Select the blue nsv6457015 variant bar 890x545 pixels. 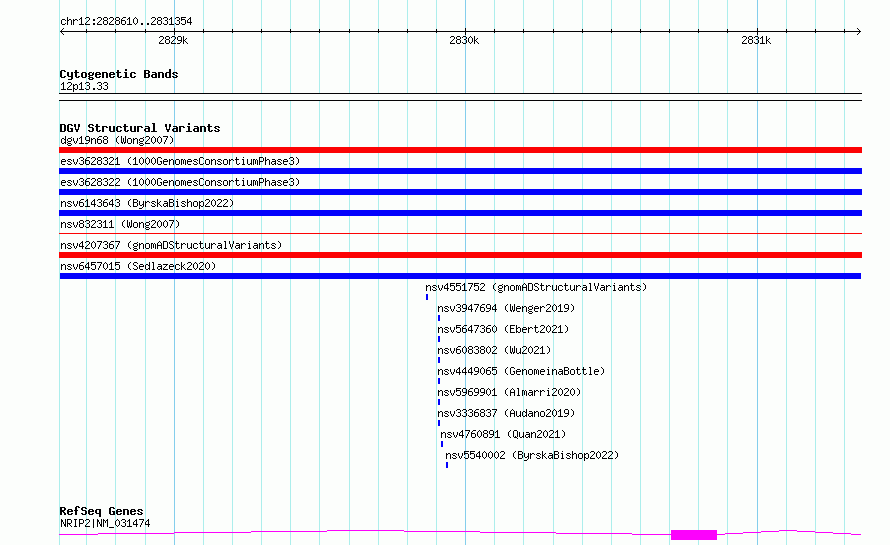pos(460,276)
